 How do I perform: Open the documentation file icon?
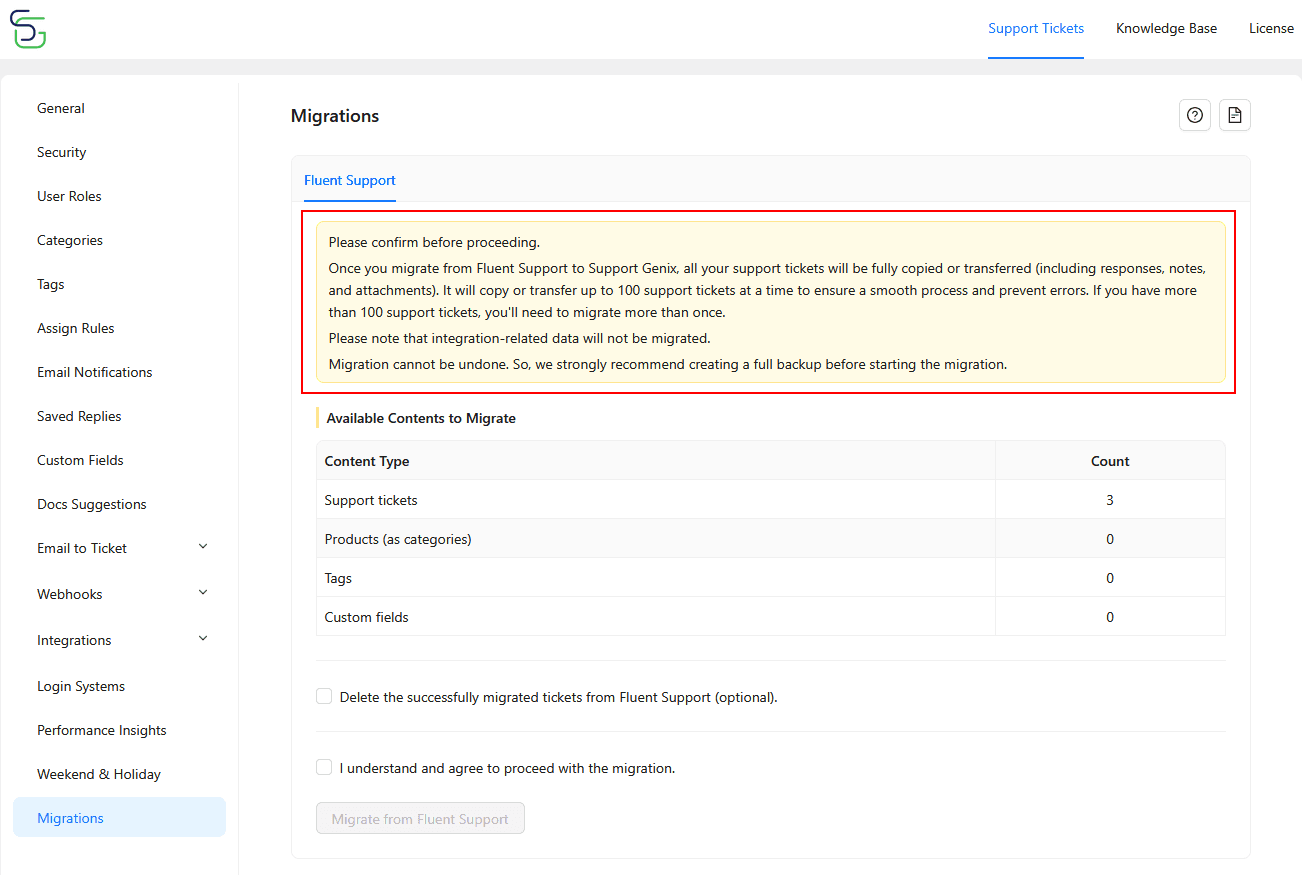pos(1235,115)
